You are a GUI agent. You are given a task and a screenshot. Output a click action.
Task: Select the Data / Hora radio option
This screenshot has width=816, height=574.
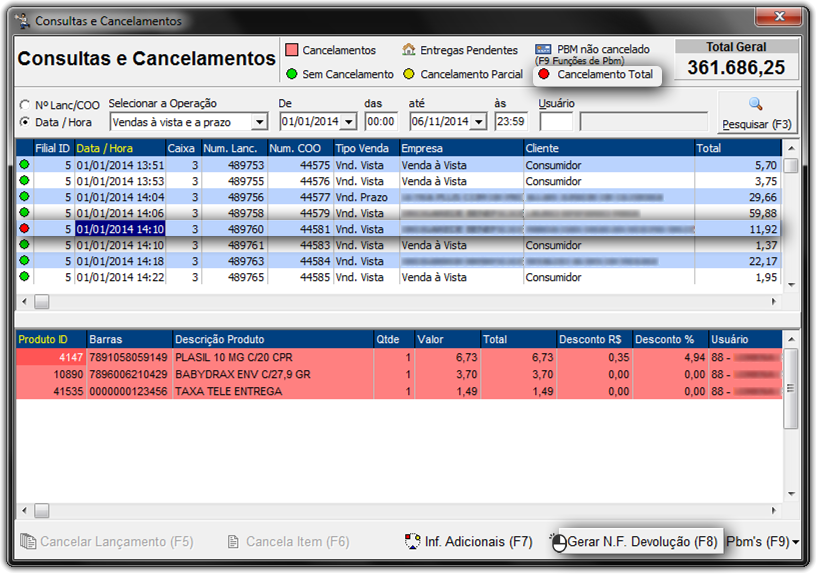click(24, 122)
